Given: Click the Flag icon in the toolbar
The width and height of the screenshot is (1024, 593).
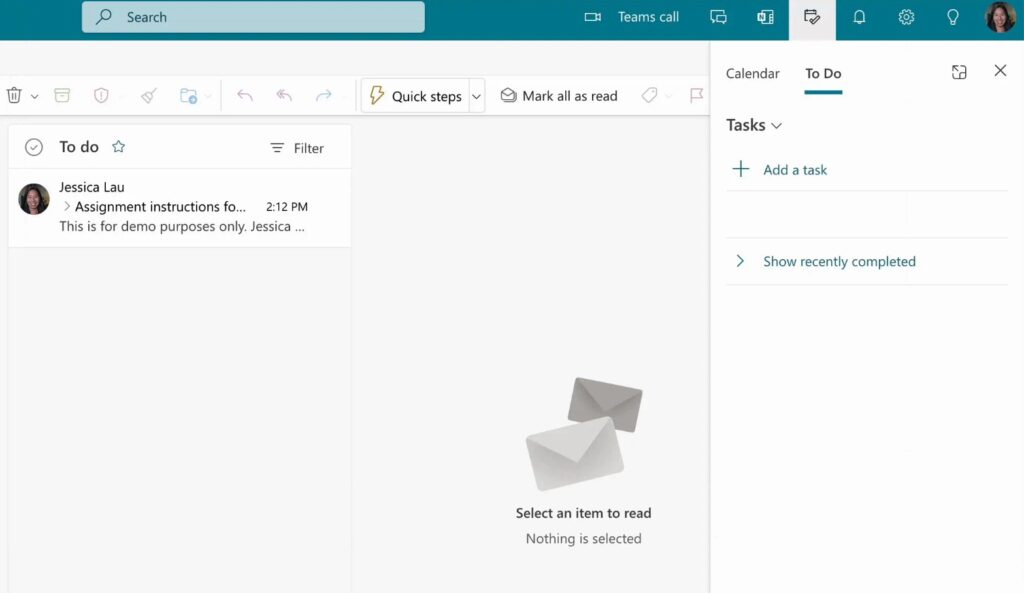Looking at the screenshot, I should point(696,95).
